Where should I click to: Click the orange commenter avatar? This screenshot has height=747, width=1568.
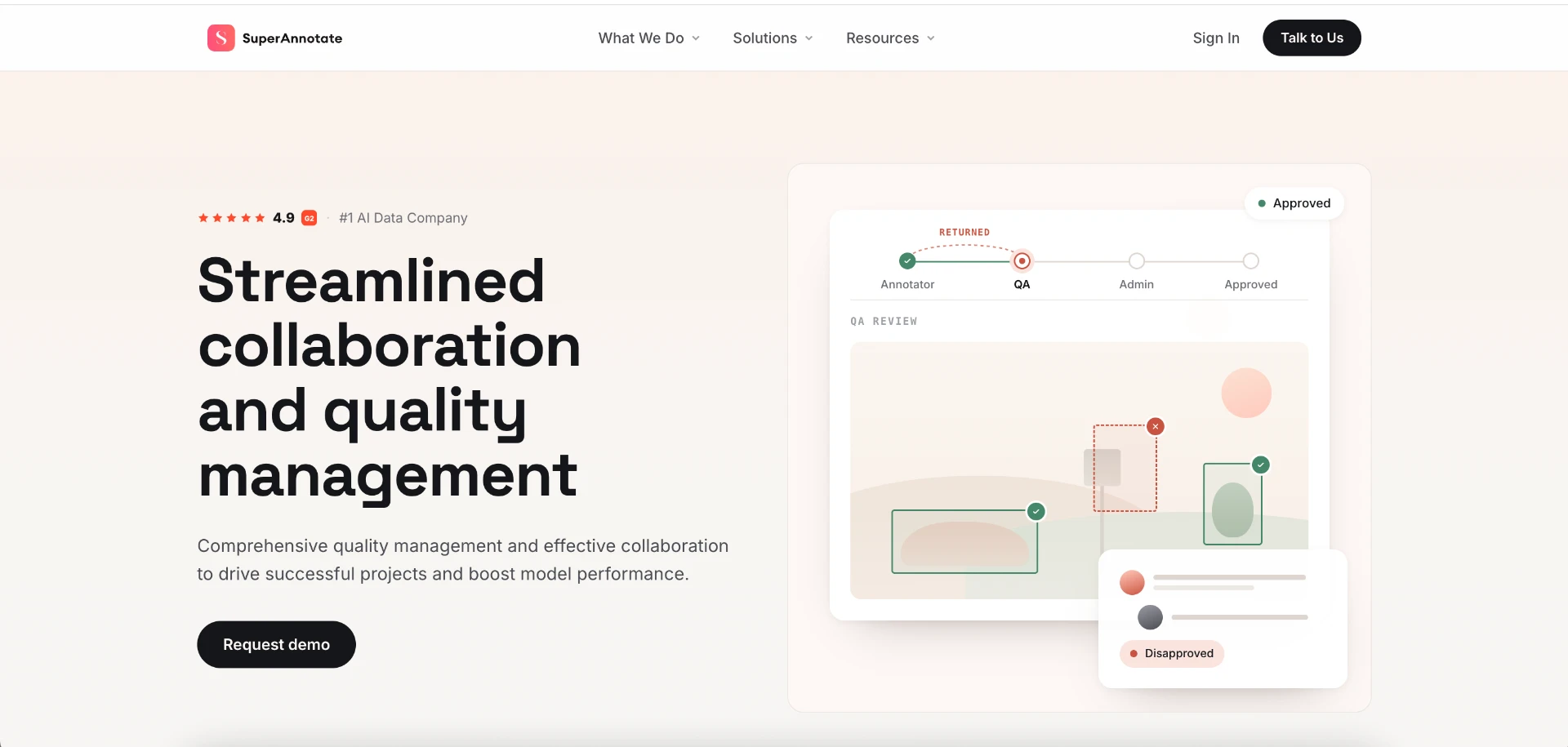click(x=1132, y=582)
